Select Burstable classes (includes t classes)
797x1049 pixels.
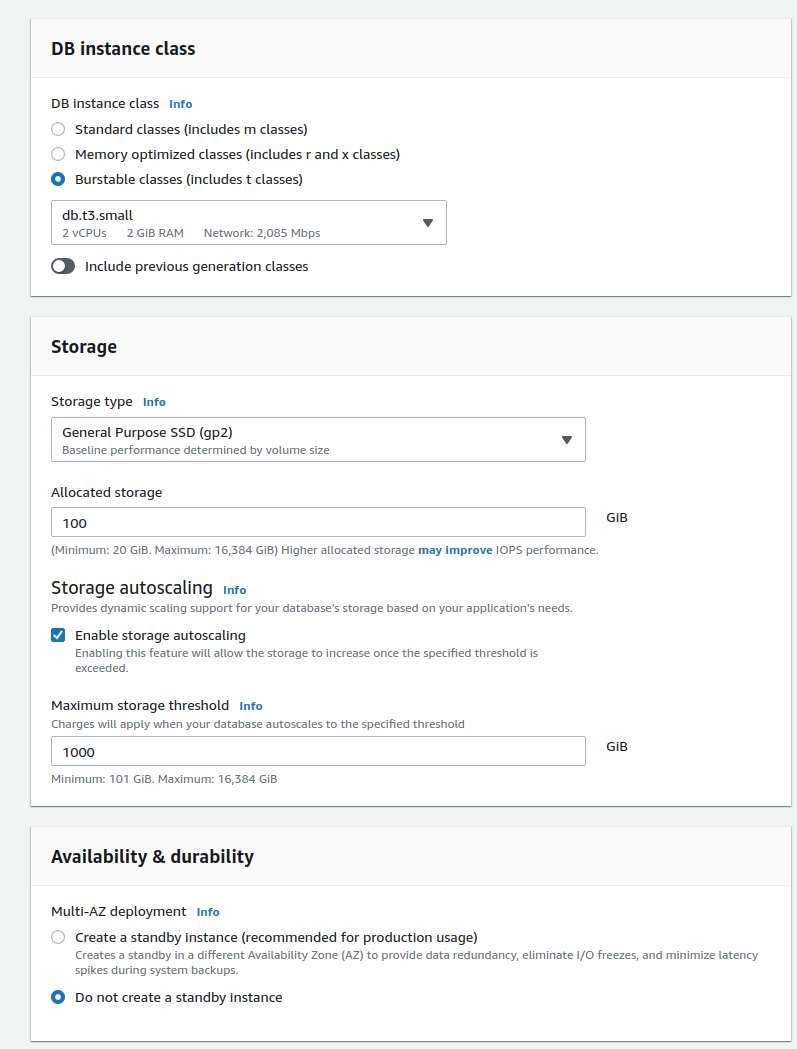coord(58,179)
